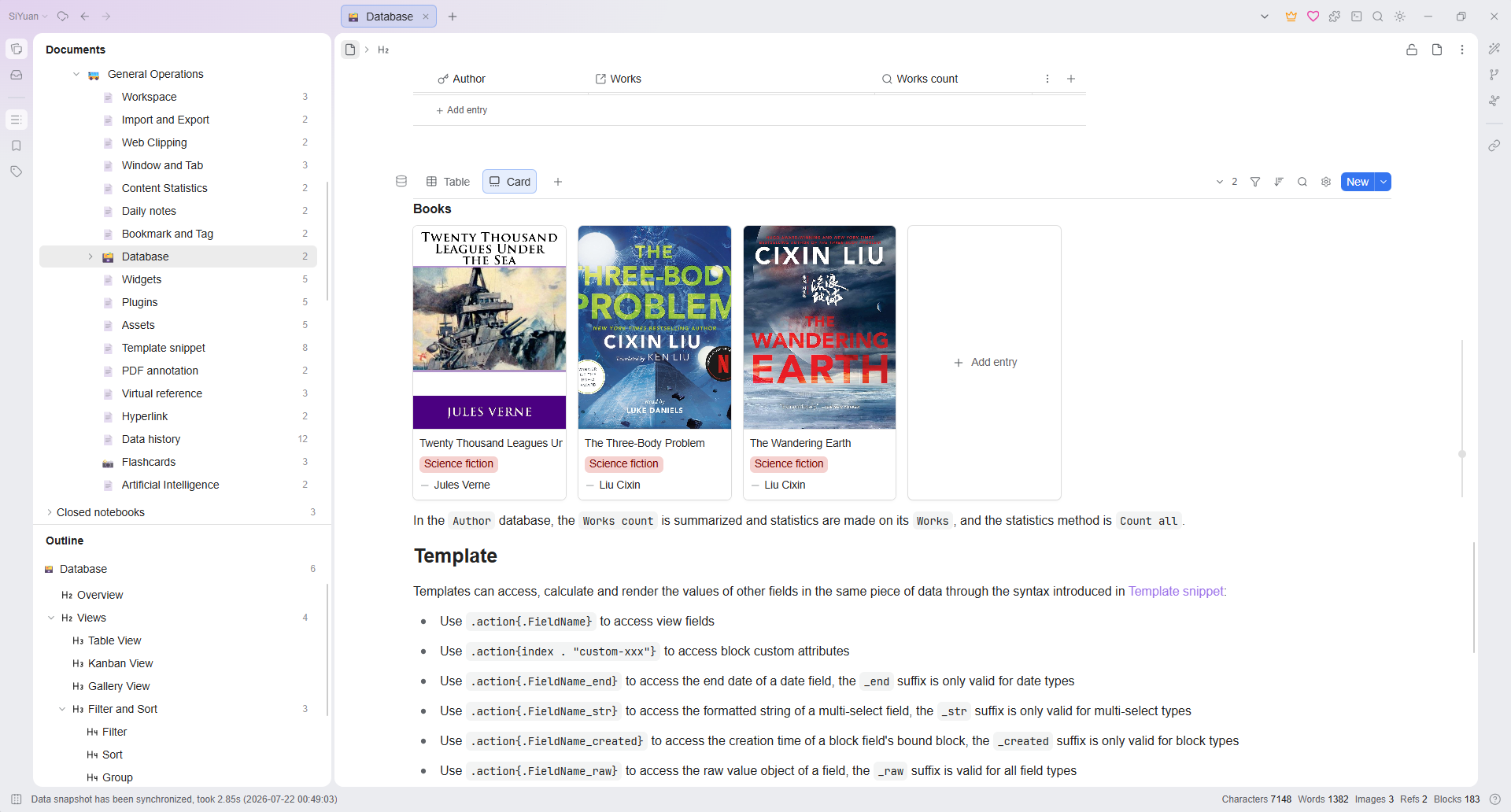Expand the Database document in the tree
The width and height of the screenshot is (1511, 812).
point(91,257)
